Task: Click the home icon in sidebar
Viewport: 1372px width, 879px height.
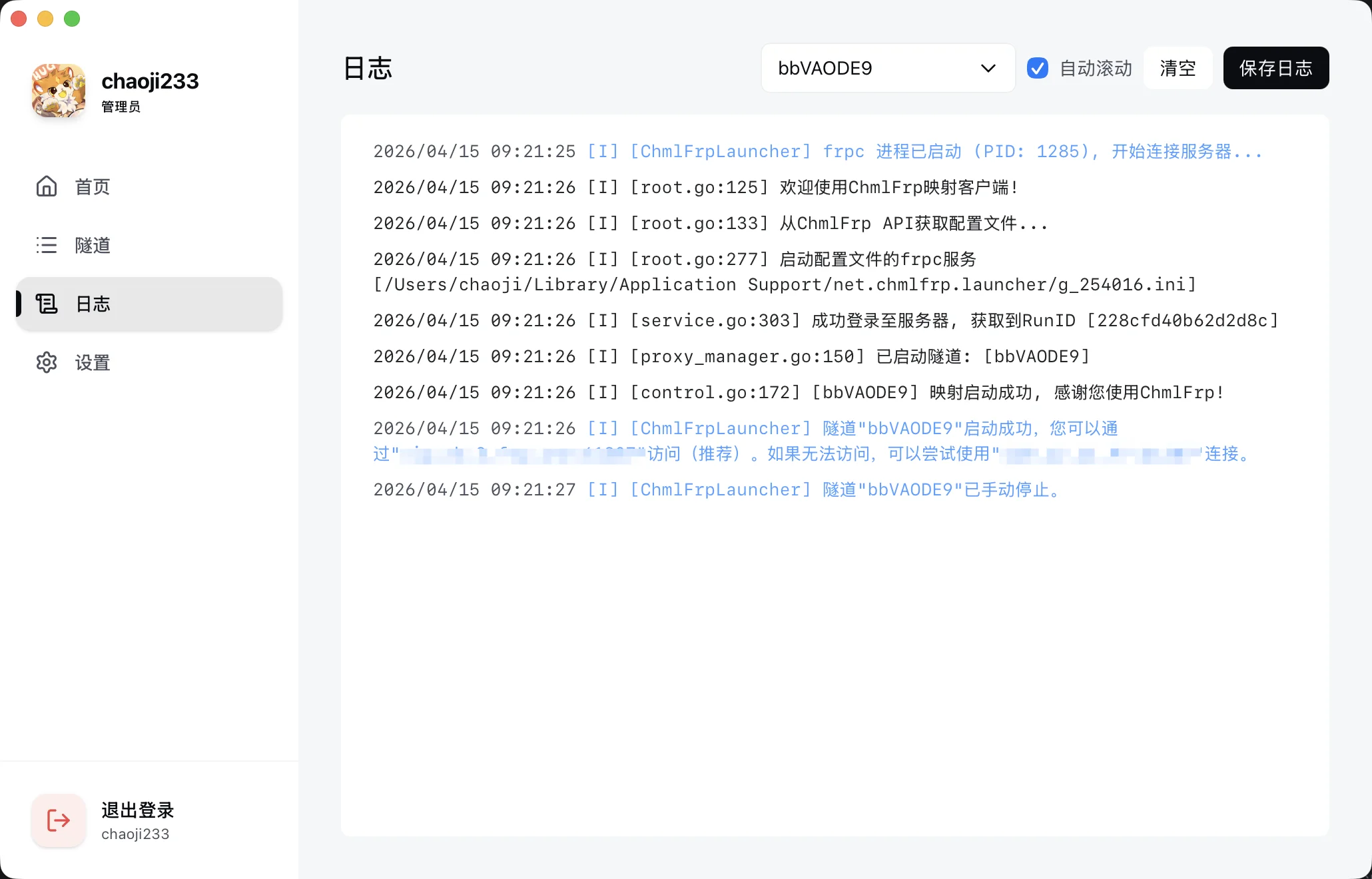Action: point(47,186)
